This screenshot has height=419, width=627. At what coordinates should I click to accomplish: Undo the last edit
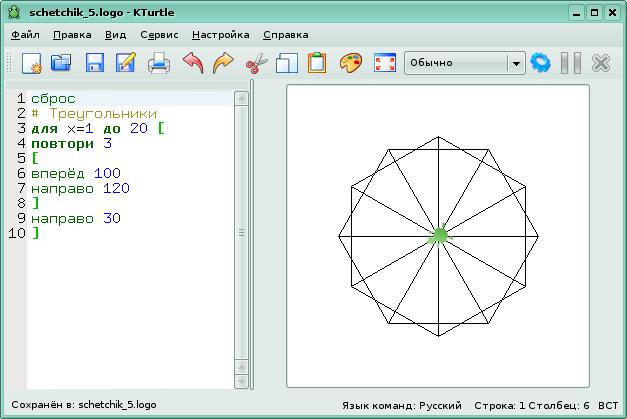point(192,63)
